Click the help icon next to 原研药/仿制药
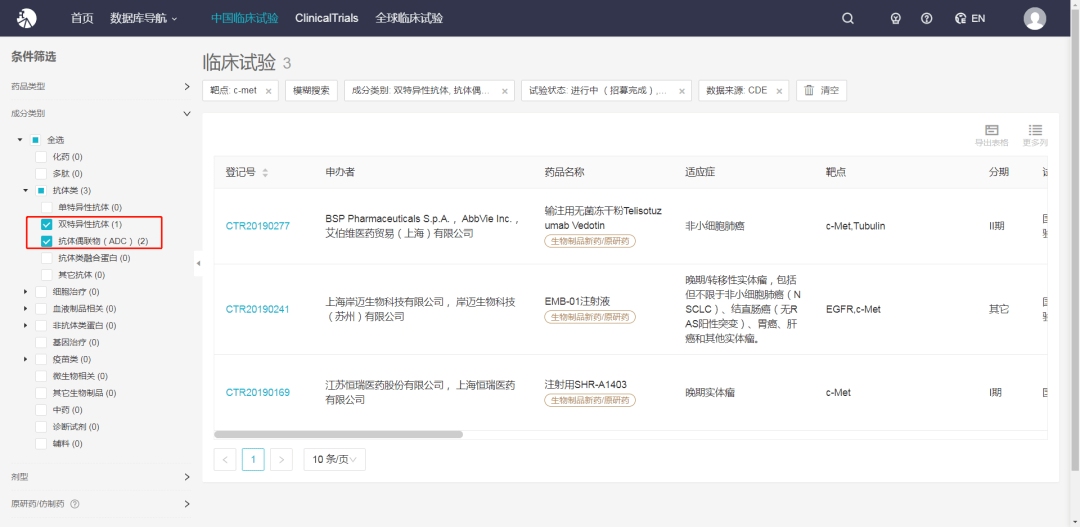1080x527 pixels. [x=75, y=504]
